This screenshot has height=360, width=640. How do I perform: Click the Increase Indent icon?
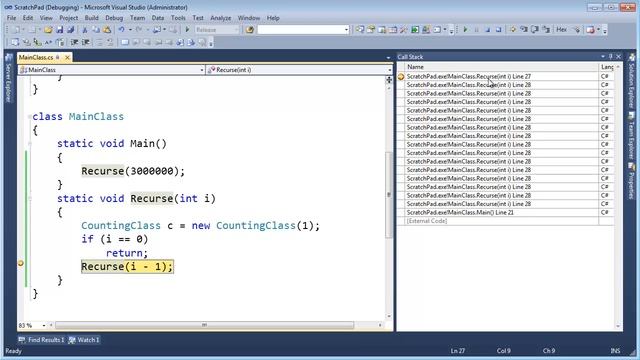(x=86, y=42)
